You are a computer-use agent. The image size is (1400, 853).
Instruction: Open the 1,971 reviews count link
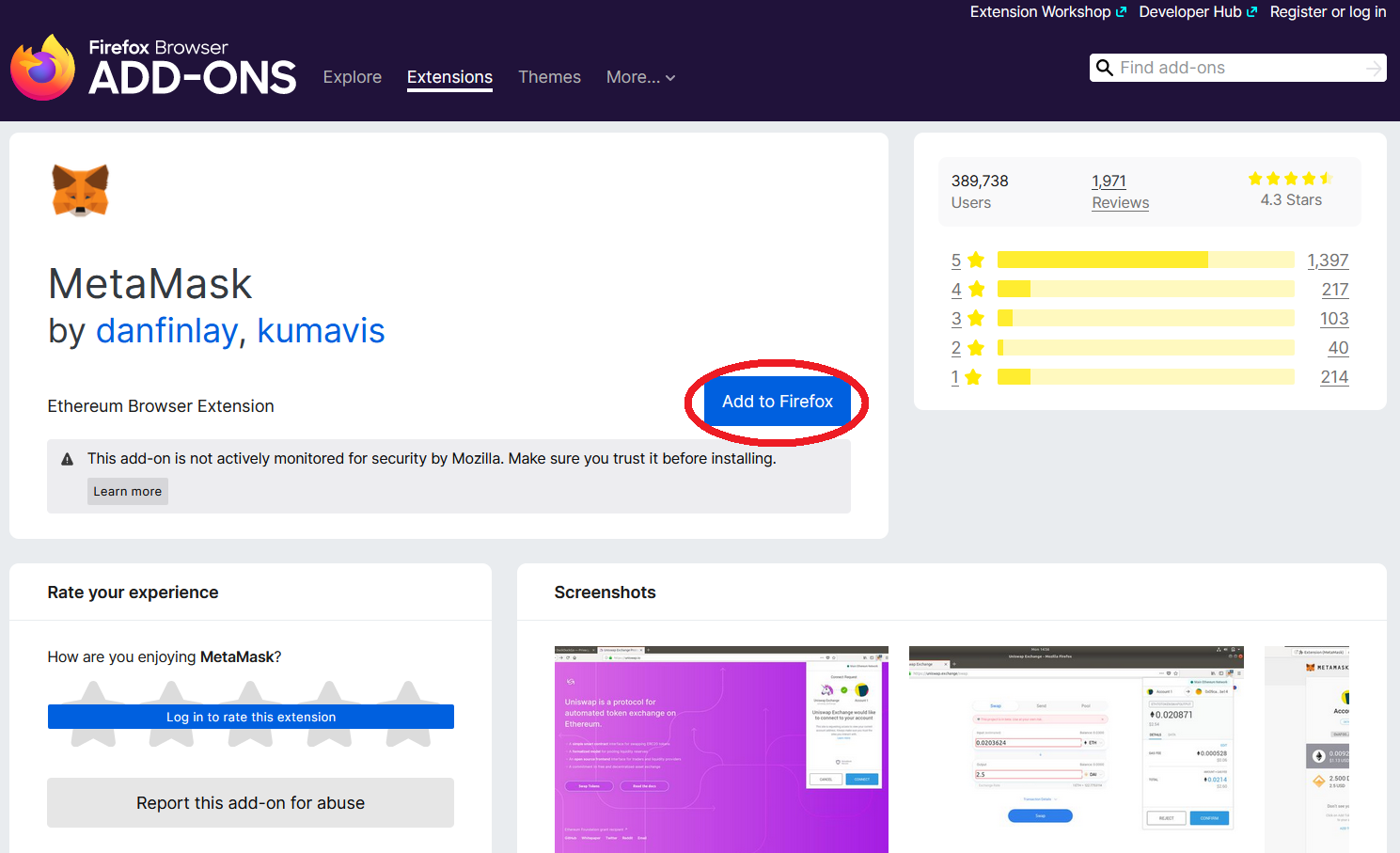click(1109, 181)
